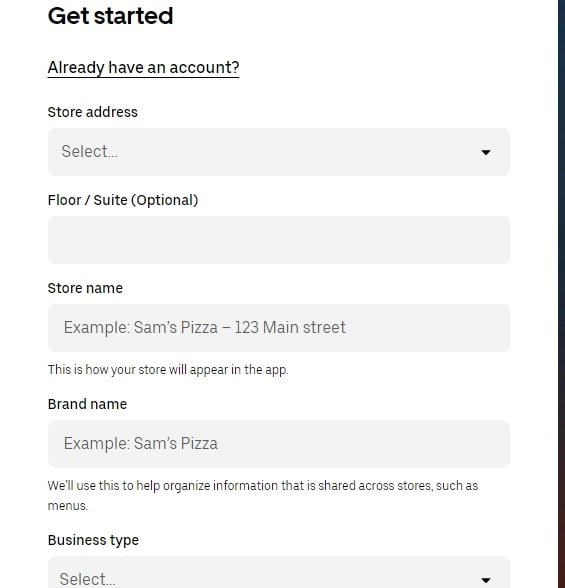Screen dimensions: 565x588
Task: Click the Store name field label
Action: pyautogui.click(x=85, y=288)
